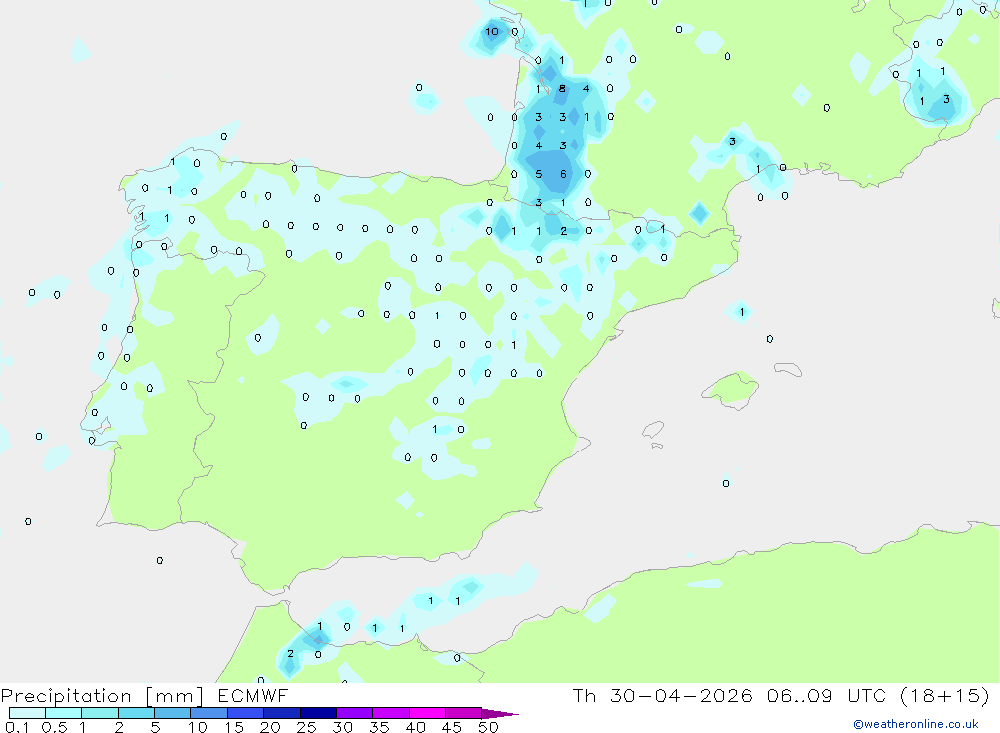
Task: Click the 25–30 mm dark navy legend box
Action: (318, 713)
